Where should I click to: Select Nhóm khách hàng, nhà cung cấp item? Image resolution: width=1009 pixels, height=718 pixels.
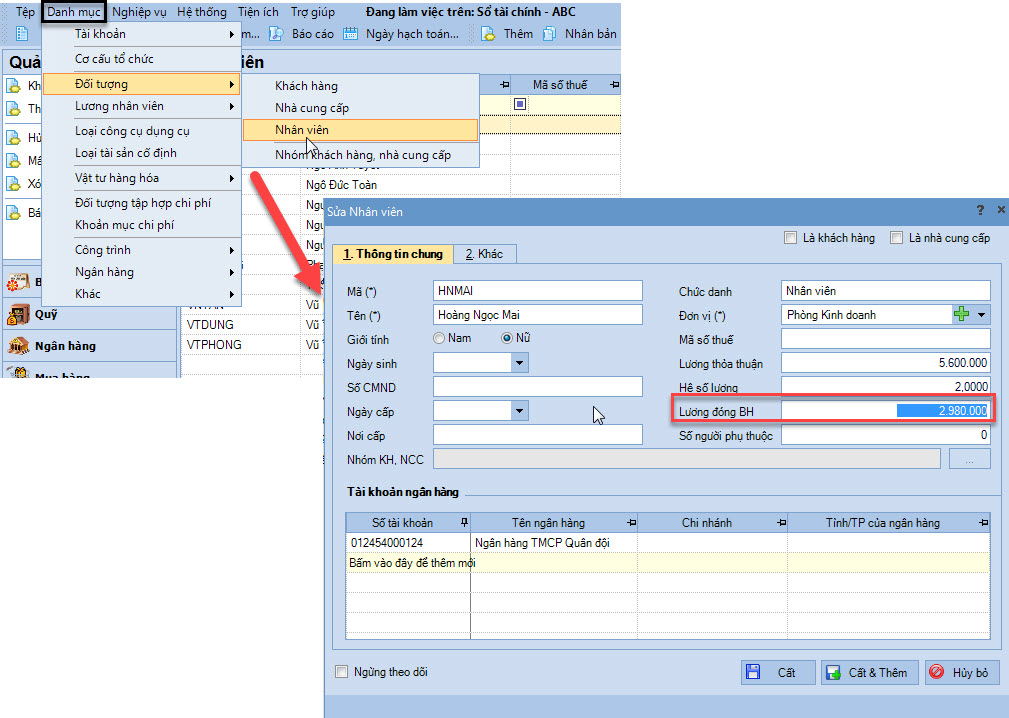(x=360, y=155)
